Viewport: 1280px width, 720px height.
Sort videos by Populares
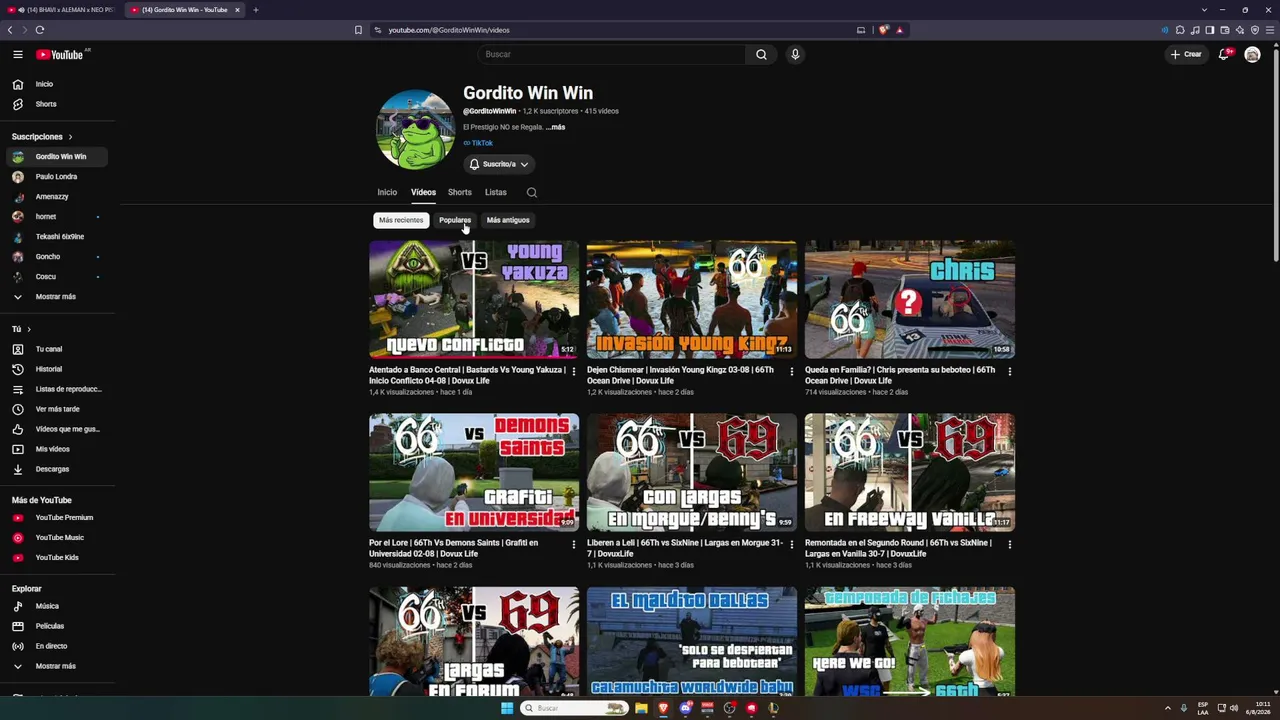[455, 220]
